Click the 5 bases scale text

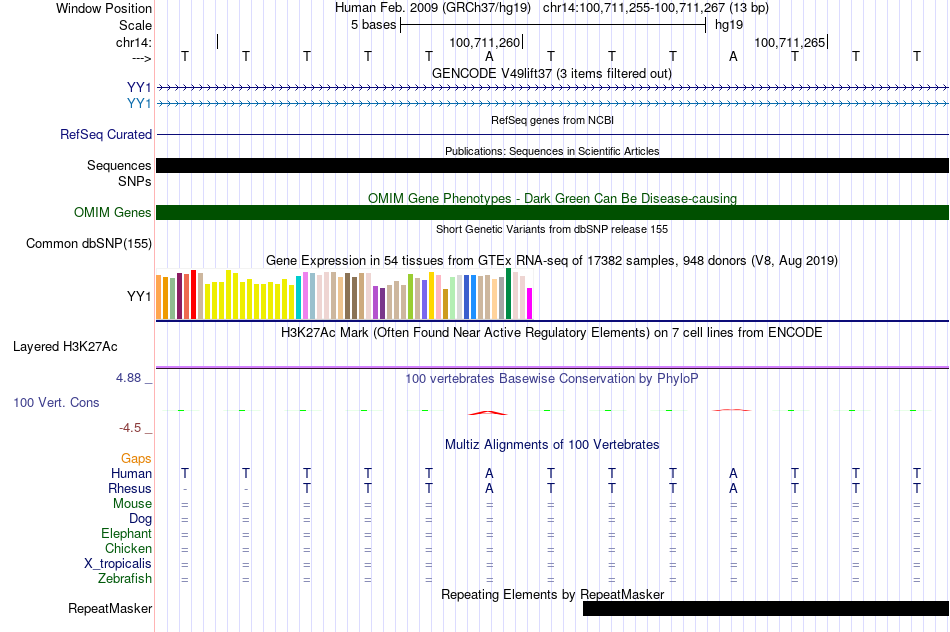373,25
